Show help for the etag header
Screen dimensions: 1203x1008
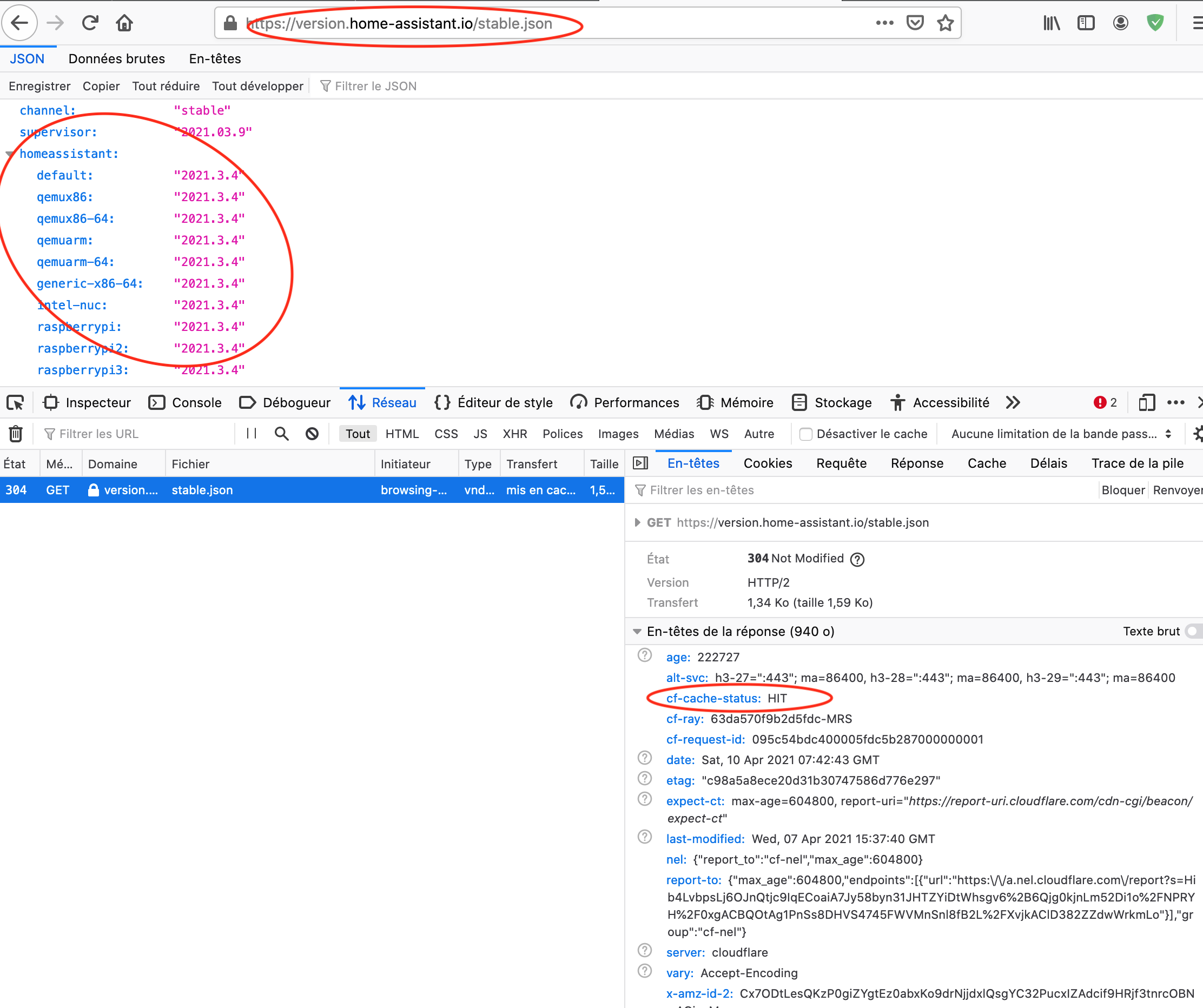[644, 778]
